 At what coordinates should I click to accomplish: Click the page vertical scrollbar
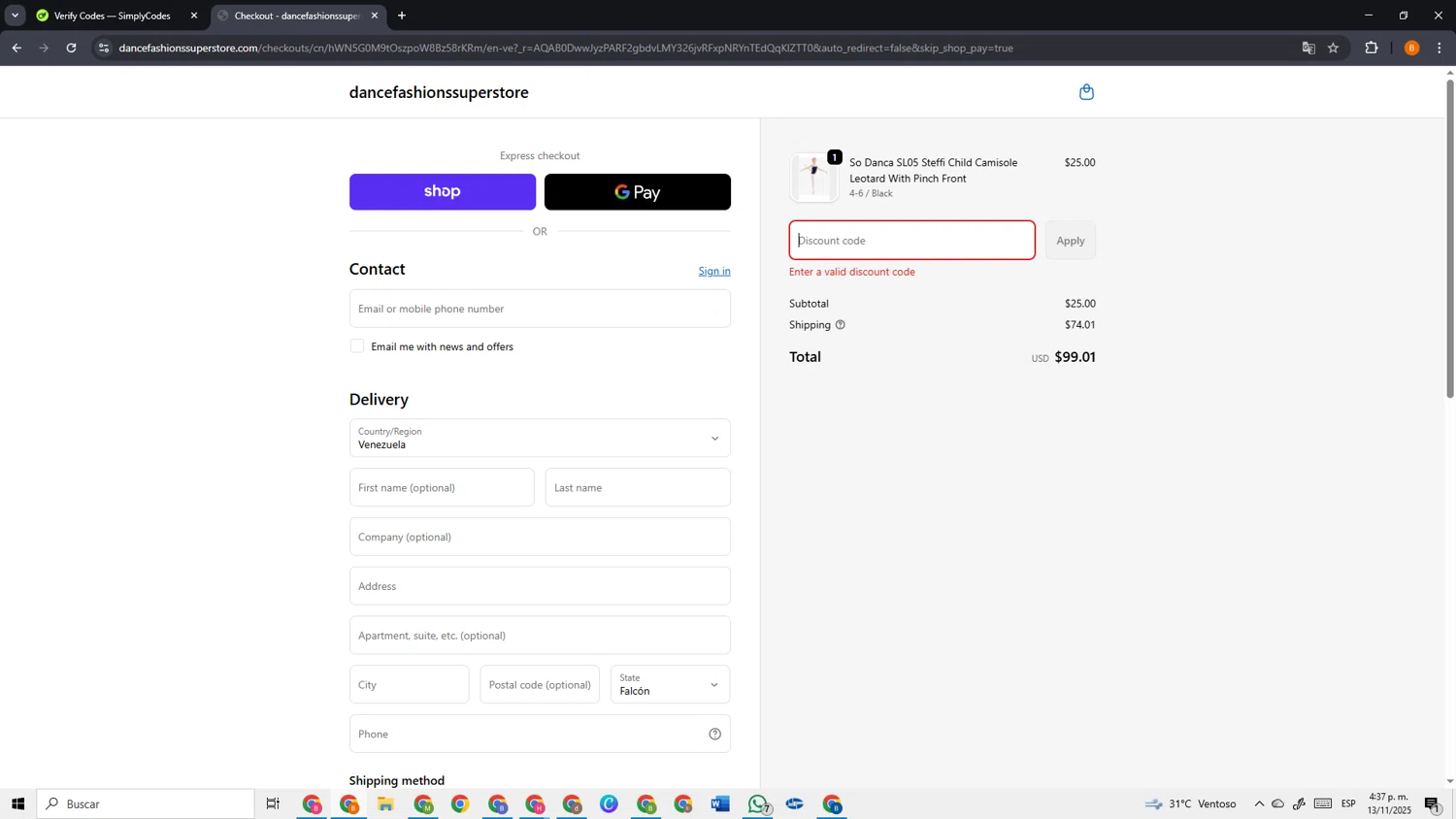click(x=1450, y=238)
